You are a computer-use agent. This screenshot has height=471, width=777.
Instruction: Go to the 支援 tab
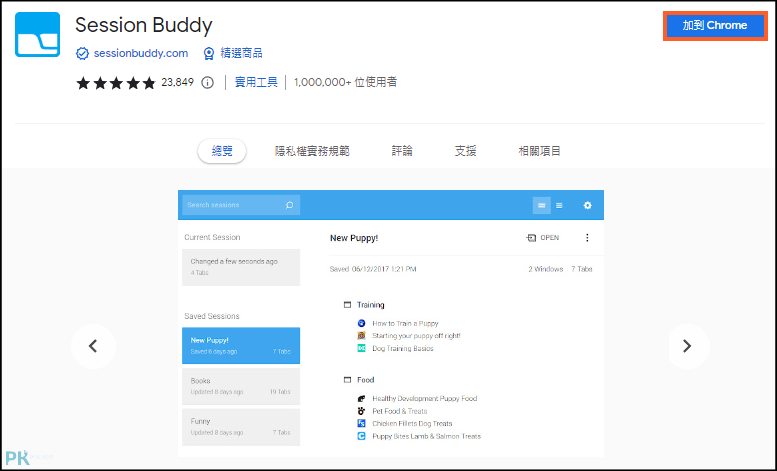[x=465, y=151]
